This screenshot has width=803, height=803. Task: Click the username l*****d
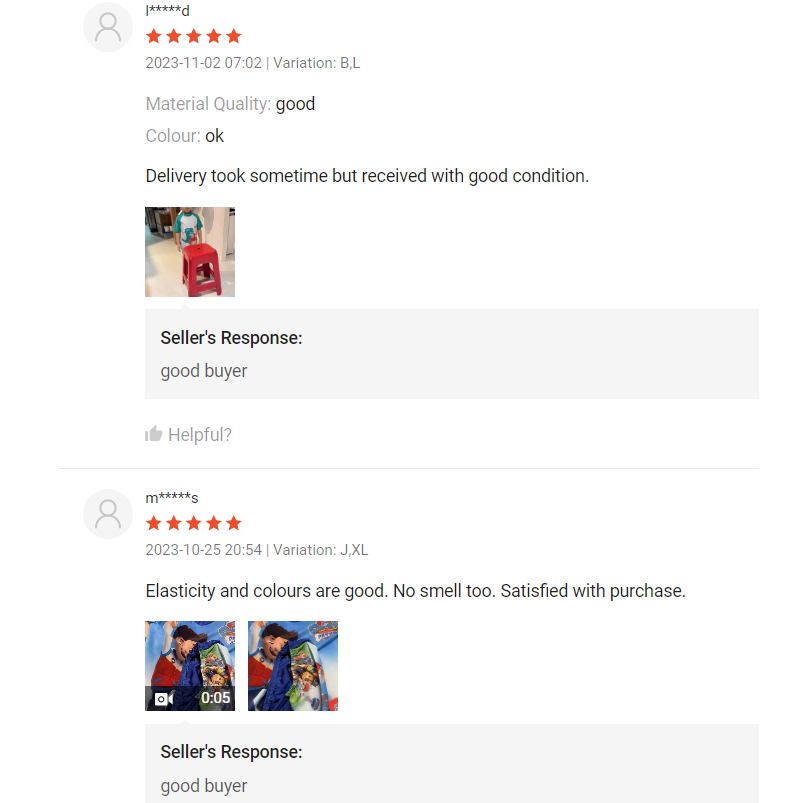coord(168,11)
